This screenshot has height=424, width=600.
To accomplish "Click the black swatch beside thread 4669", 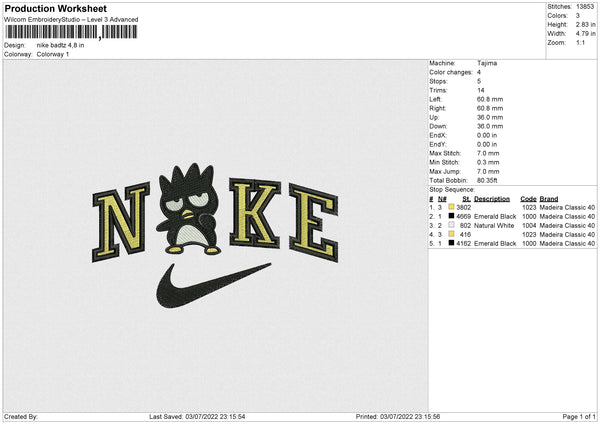I will (451, 216).
